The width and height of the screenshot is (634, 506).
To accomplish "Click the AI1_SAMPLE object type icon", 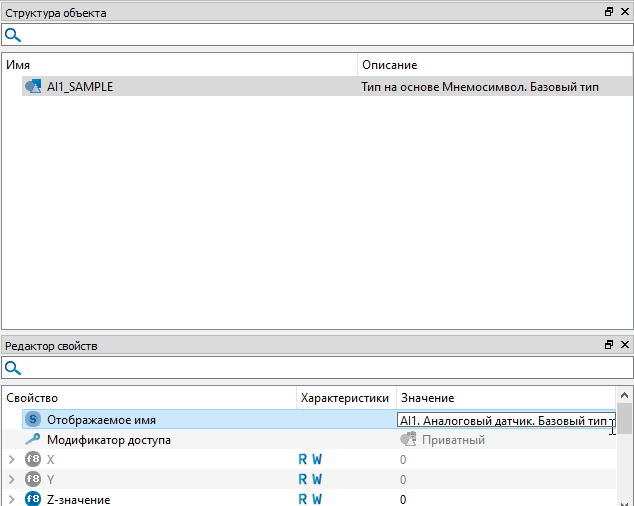I will point(33,87).
